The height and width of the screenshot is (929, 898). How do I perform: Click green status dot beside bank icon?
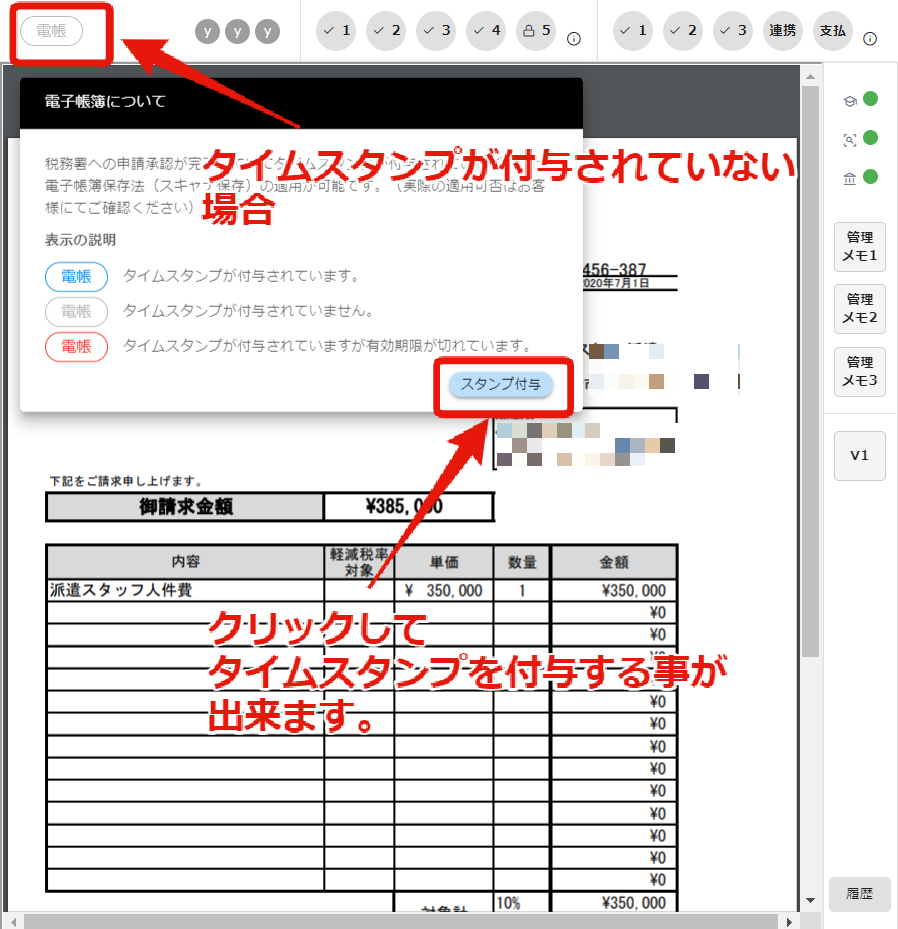870,177
